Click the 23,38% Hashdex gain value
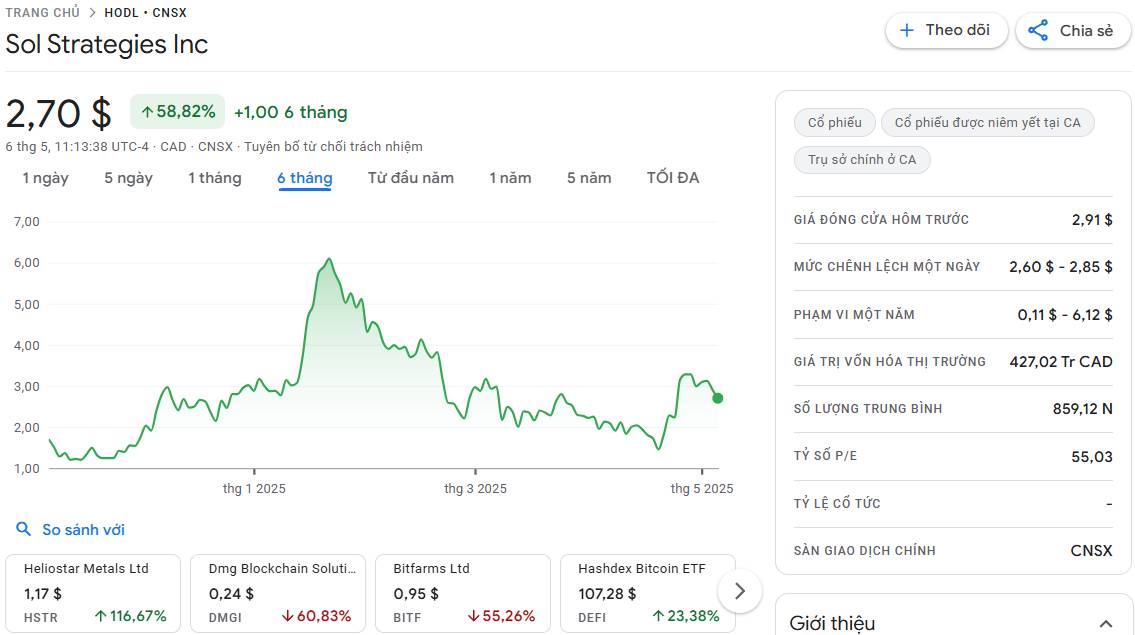 pyautogui.click(x=686, y=616)
